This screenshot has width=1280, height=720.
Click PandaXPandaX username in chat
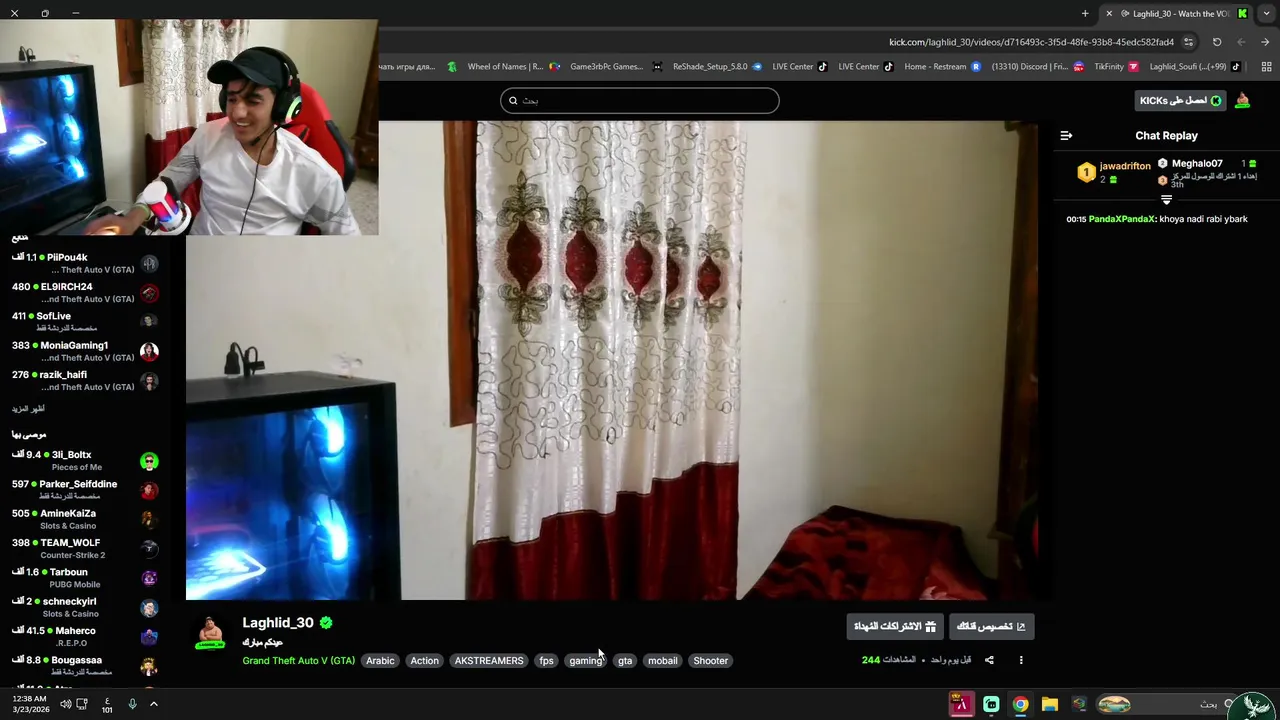[x=1122, y=219]
